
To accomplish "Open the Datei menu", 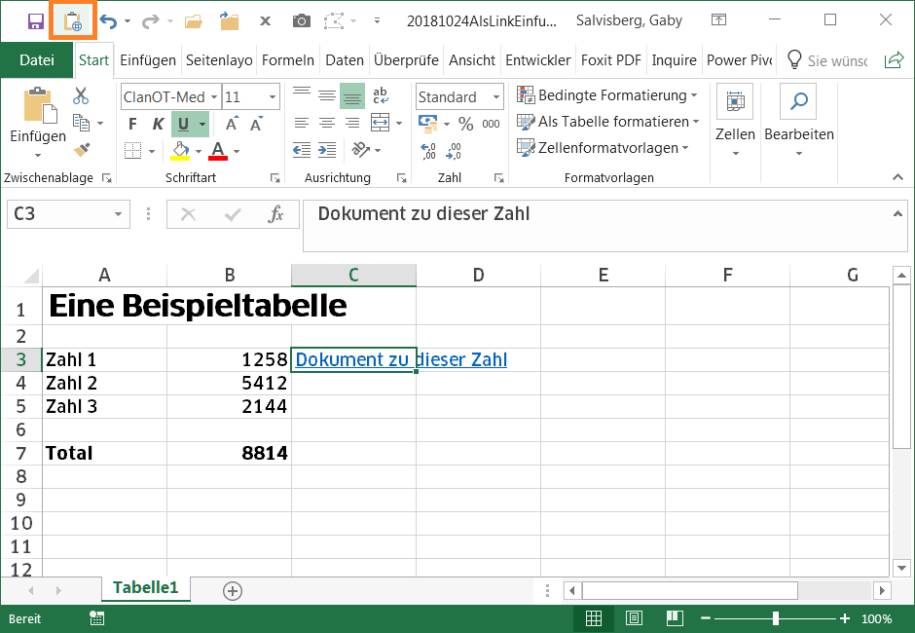I will (x=37, y=60).
